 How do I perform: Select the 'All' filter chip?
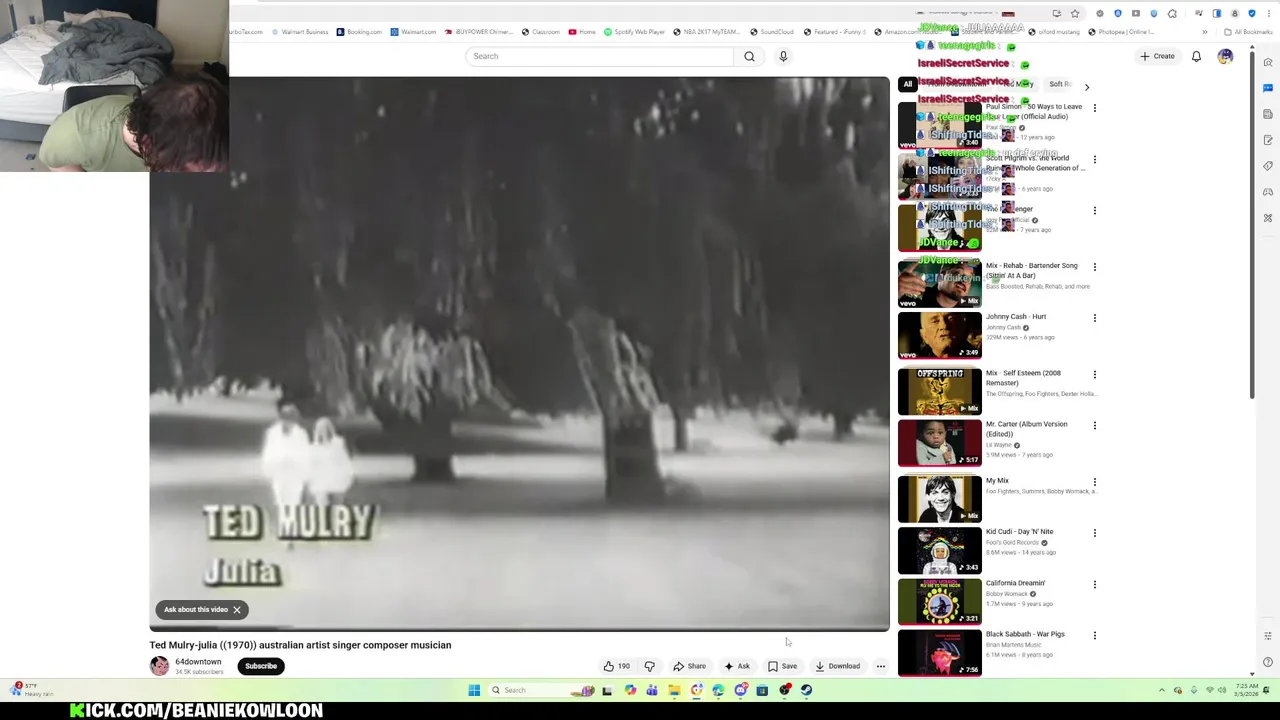907,84
